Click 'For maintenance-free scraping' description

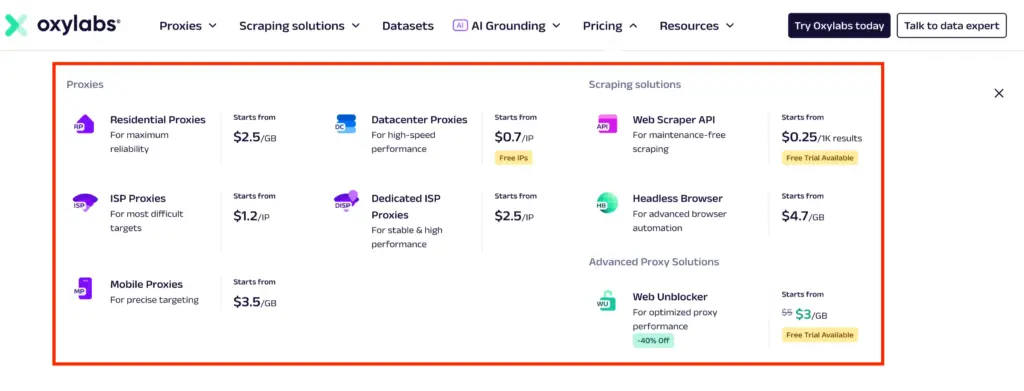(x=679, y=142)
